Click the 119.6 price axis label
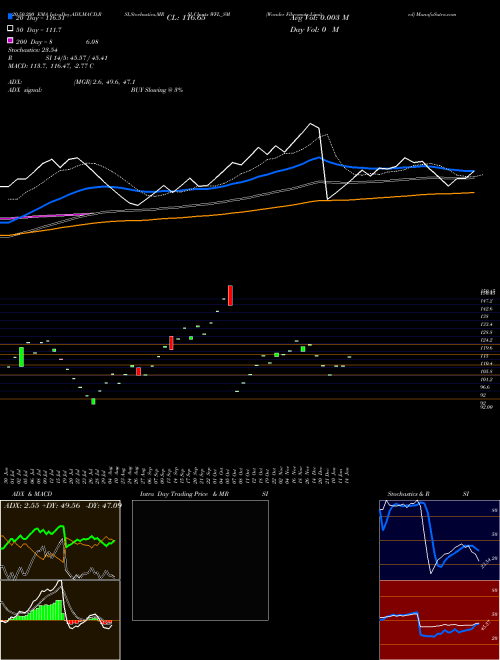The width and height of the screenshot is (500, 660). pyautogui.click(x=486, y=348)
